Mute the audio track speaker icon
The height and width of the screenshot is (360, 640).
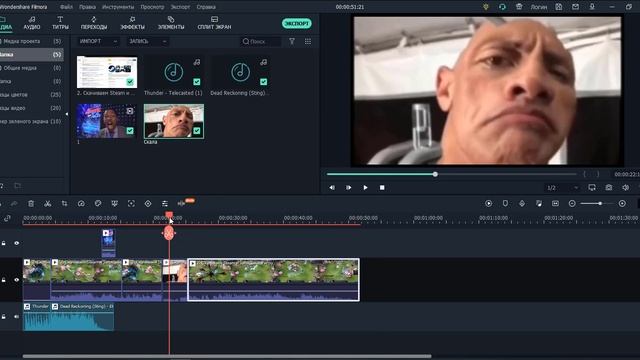pos(16,316)
